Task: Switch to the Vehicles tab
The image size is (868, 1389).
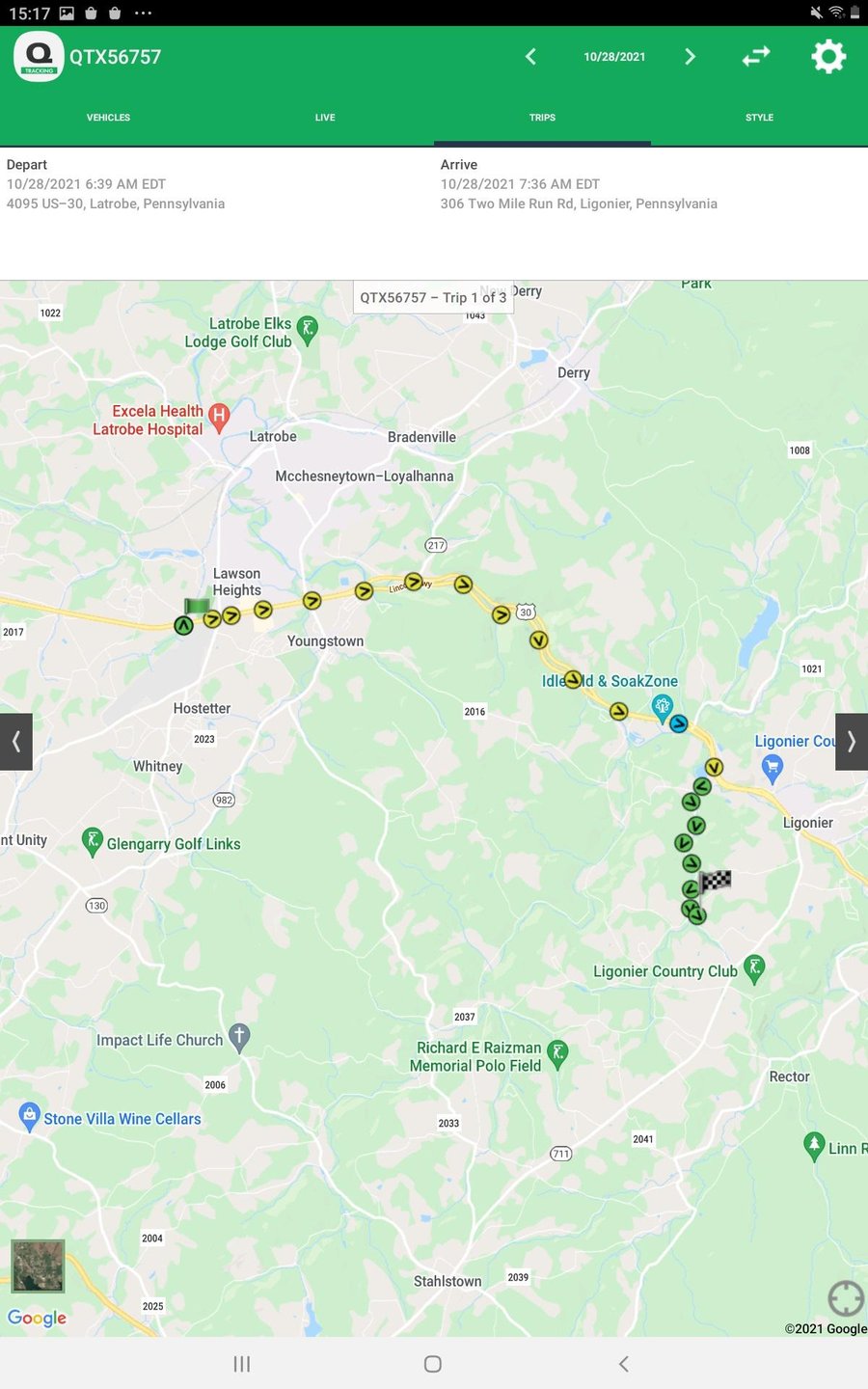Action: point(108,118)
